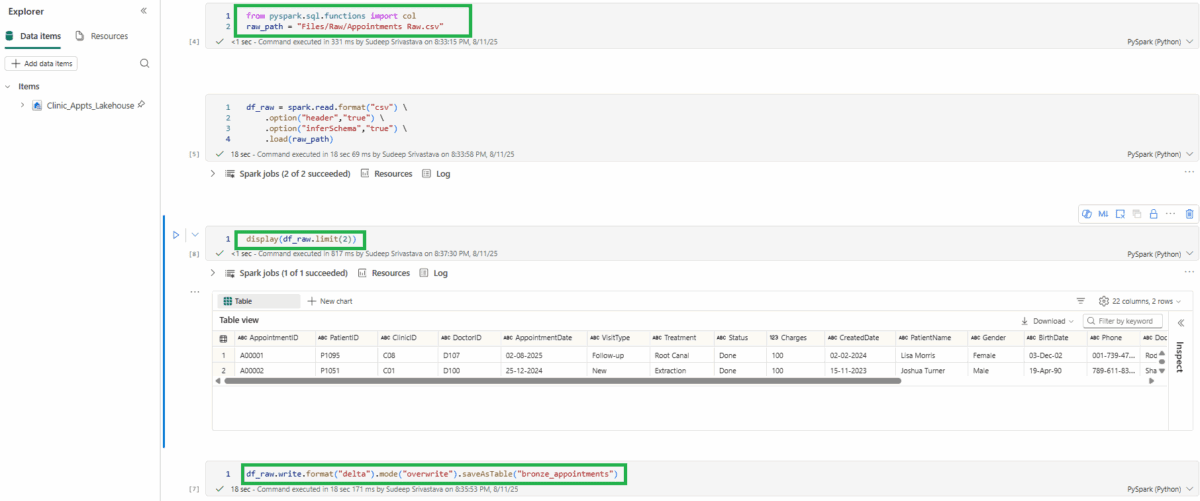Select the Treatment column header
This screenshot has width=1200, height=501.
coord(679,338)
